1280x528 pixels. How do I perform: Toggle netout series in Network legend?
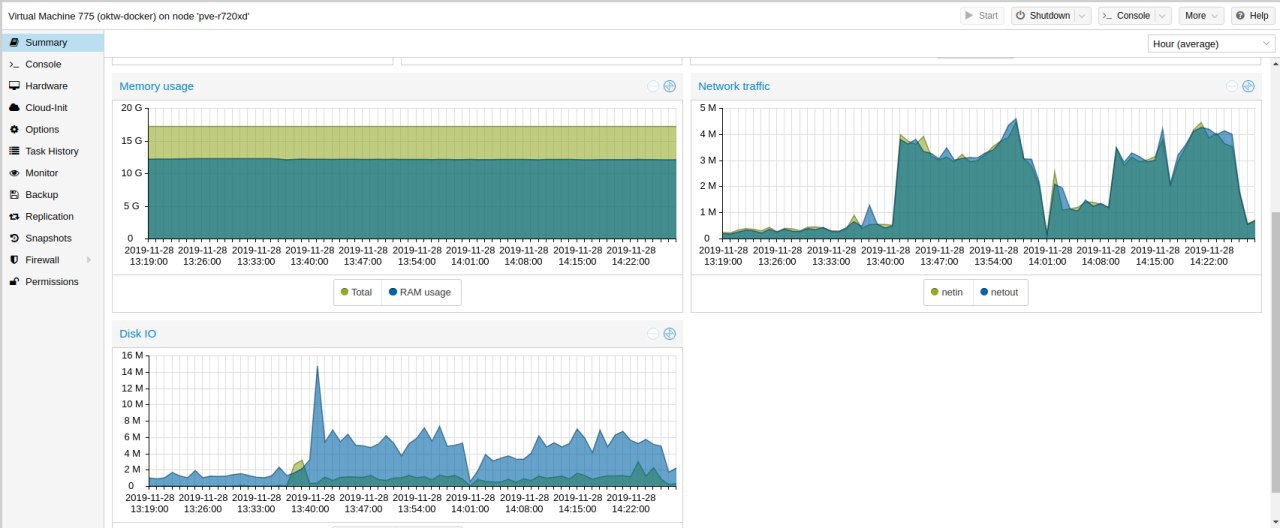pyautogui.click(x=999, y=292)
